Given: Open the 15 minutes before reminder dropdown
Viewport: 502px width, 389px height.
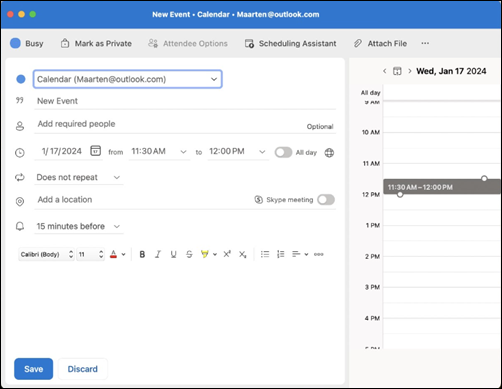Looking at the screenshot, I should click(x=78, y=226).
